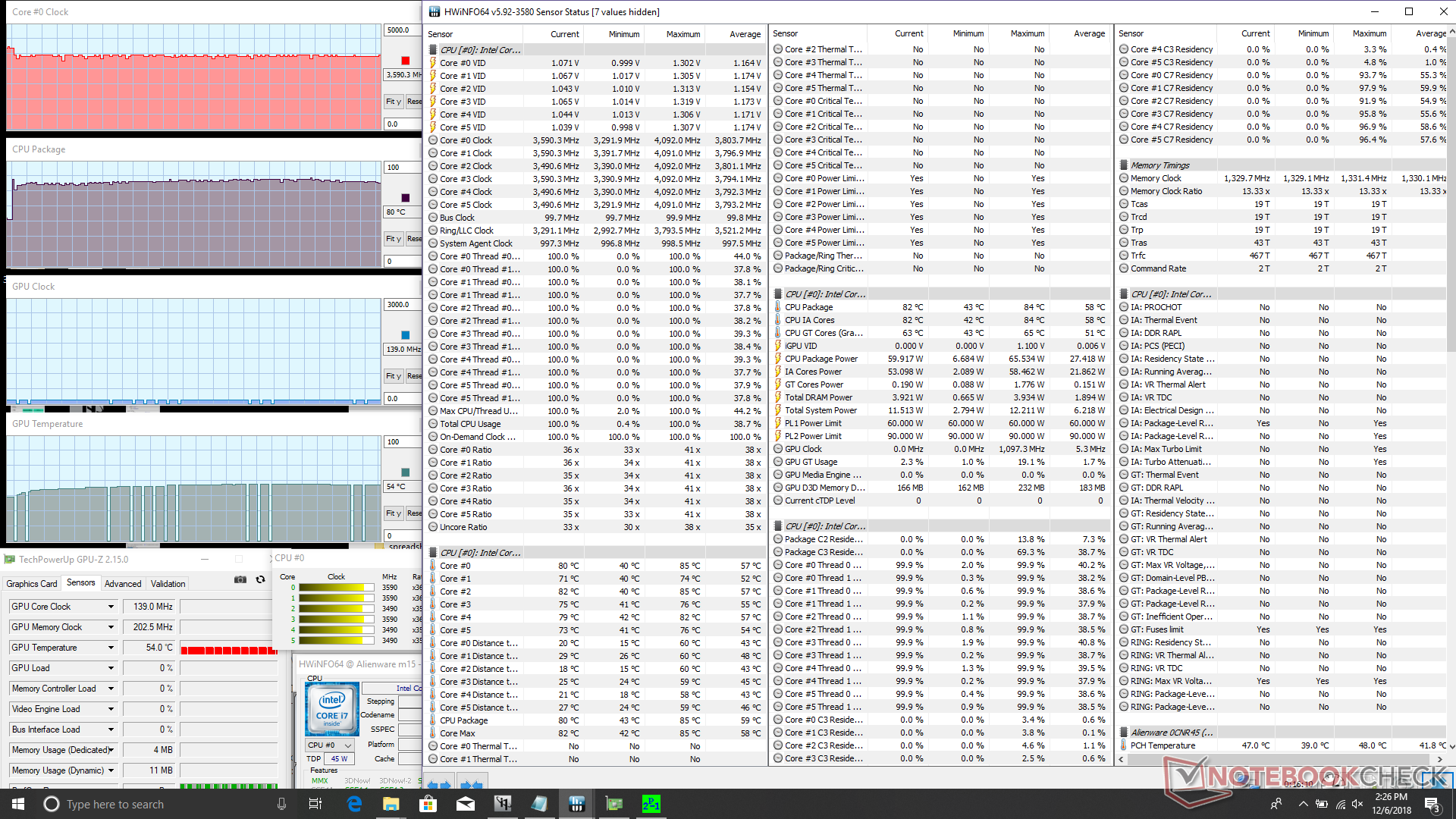Open the GPU Core Clock sensor dropdown
This screenshot has height=819, width=1456.
[111, 607]
